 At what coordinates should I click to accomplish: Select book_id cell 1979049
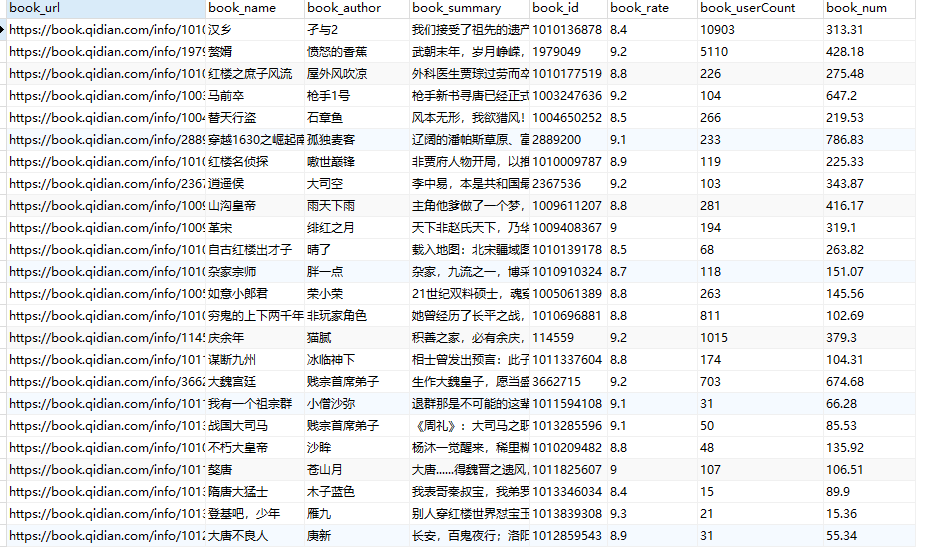568,51
